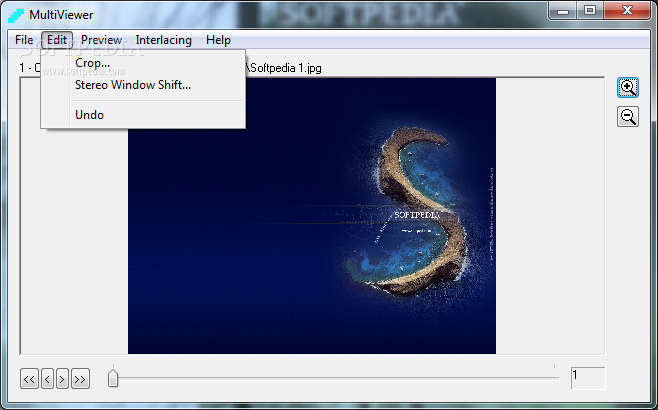Click the zoom in magnifier icon

coord(627,87)
